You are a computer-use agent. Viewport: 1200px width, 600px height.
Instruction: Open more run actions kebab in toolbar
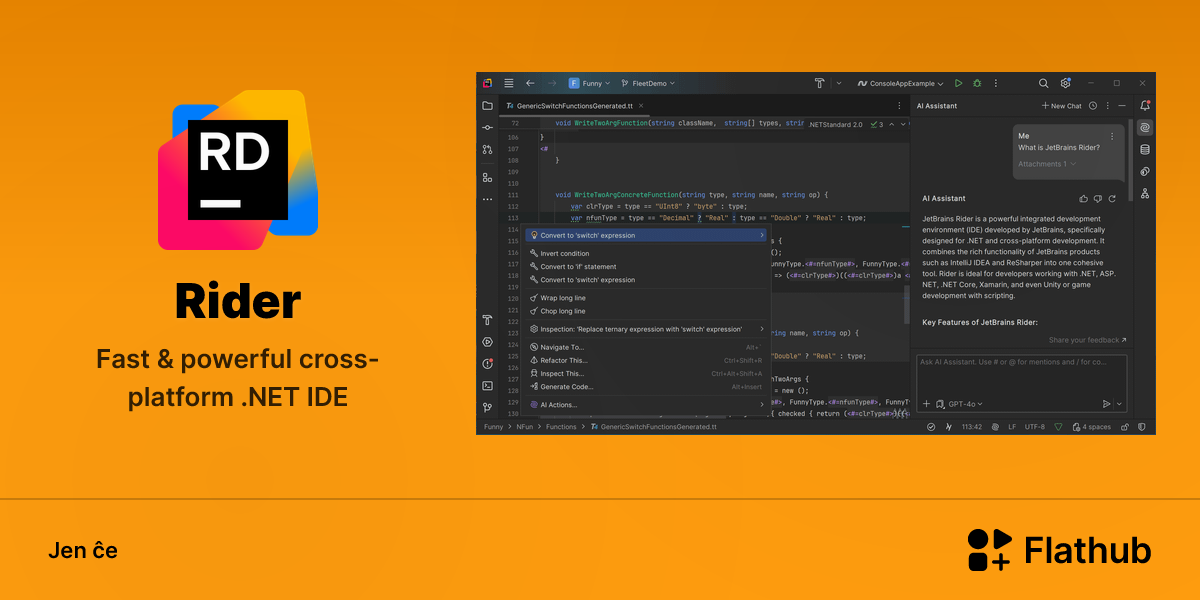point(995,83)
